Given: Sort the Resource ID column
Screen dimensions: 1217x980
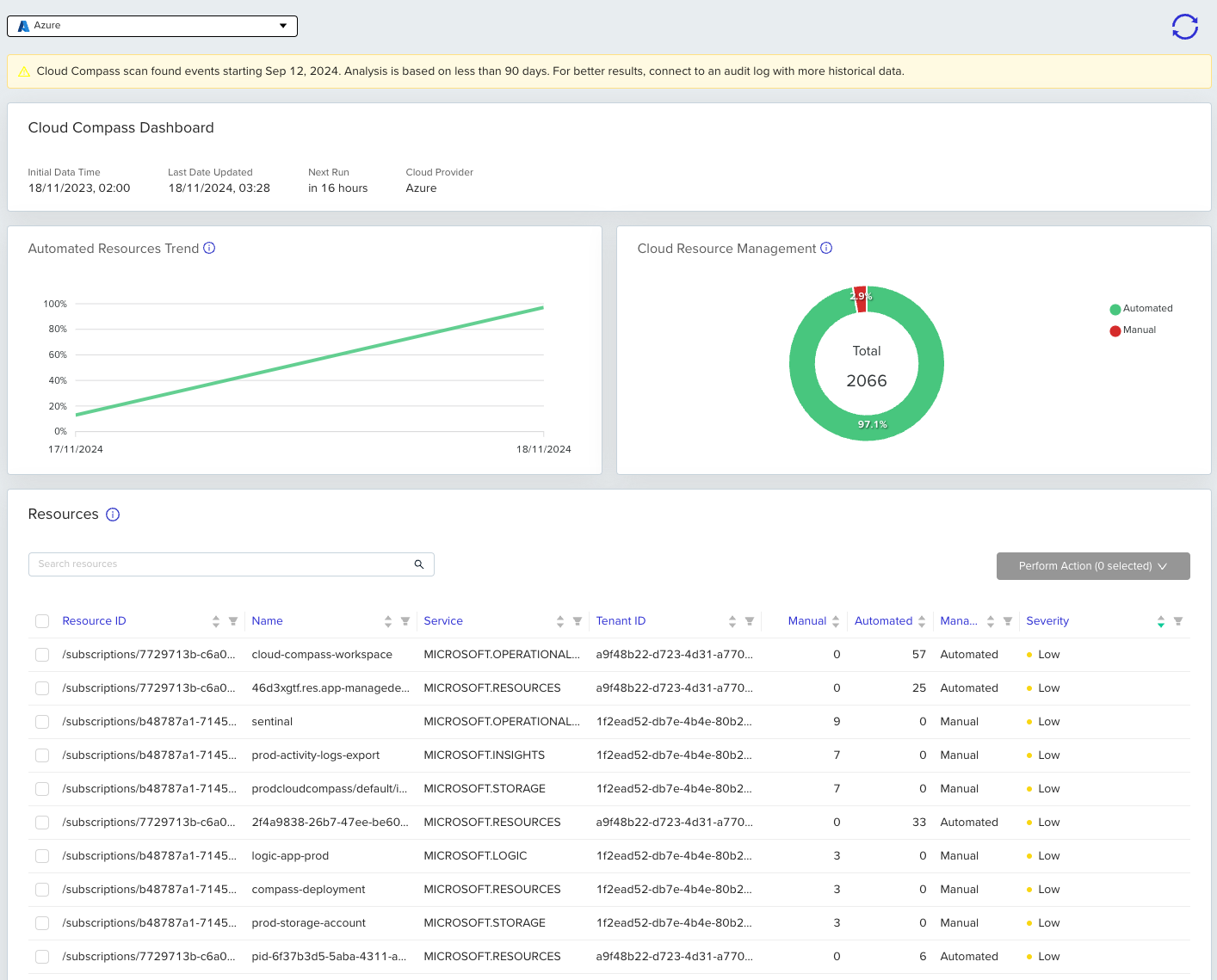Looking at the screenshot, I should click(216, 621).
